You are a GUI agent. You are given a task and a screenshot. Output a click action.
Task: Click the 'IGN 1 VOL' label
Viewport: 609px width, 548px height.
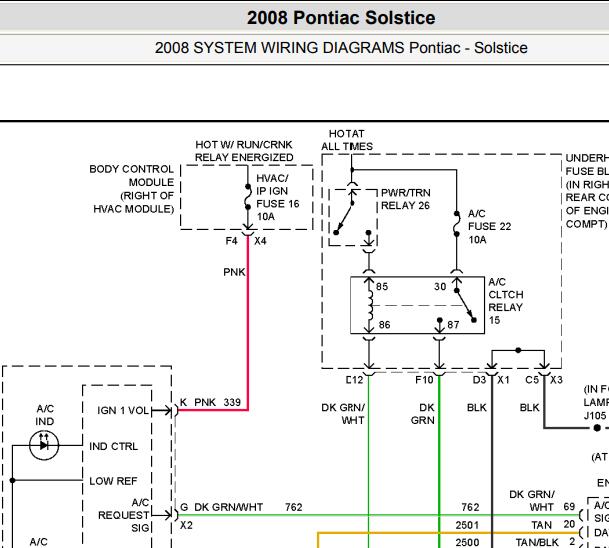click(x=123, y=411)
